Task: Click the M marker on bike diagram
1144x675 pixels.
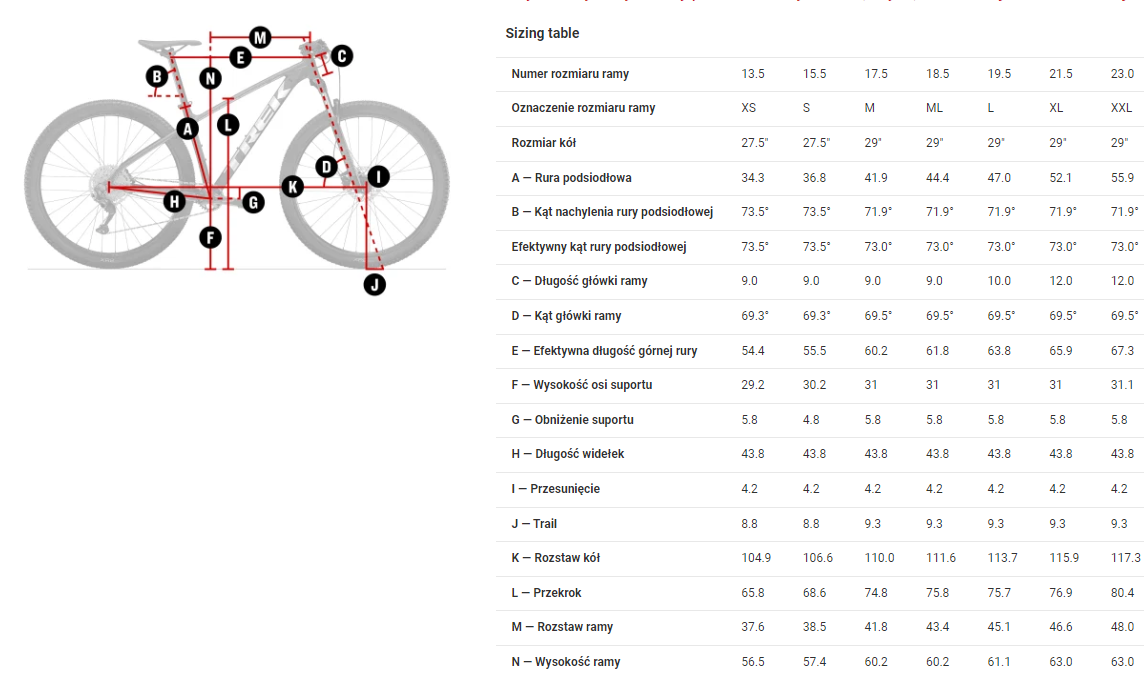Action: tap(260, 37)
